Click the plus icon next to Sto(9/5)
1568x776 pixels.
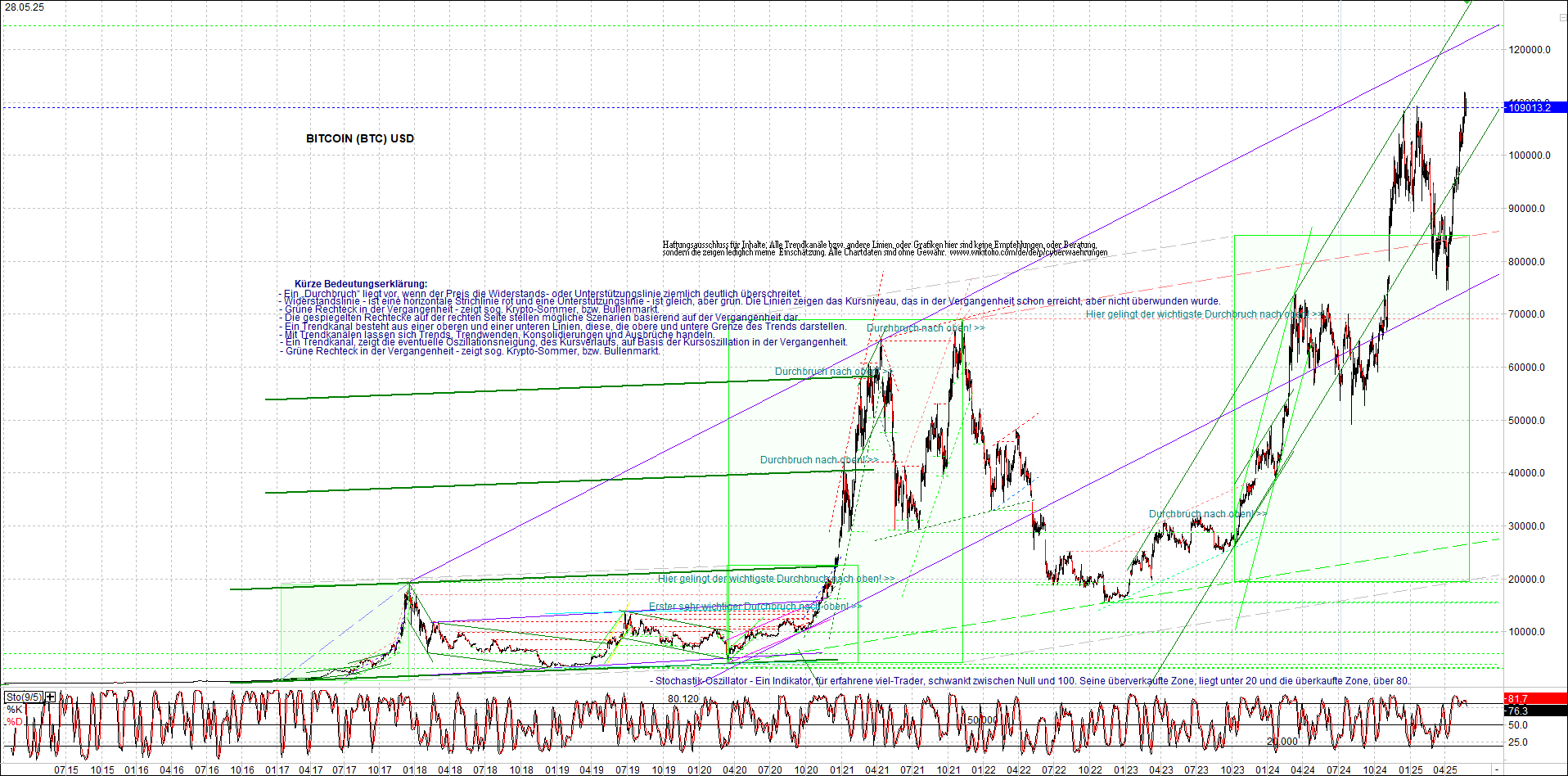point(48,697)
